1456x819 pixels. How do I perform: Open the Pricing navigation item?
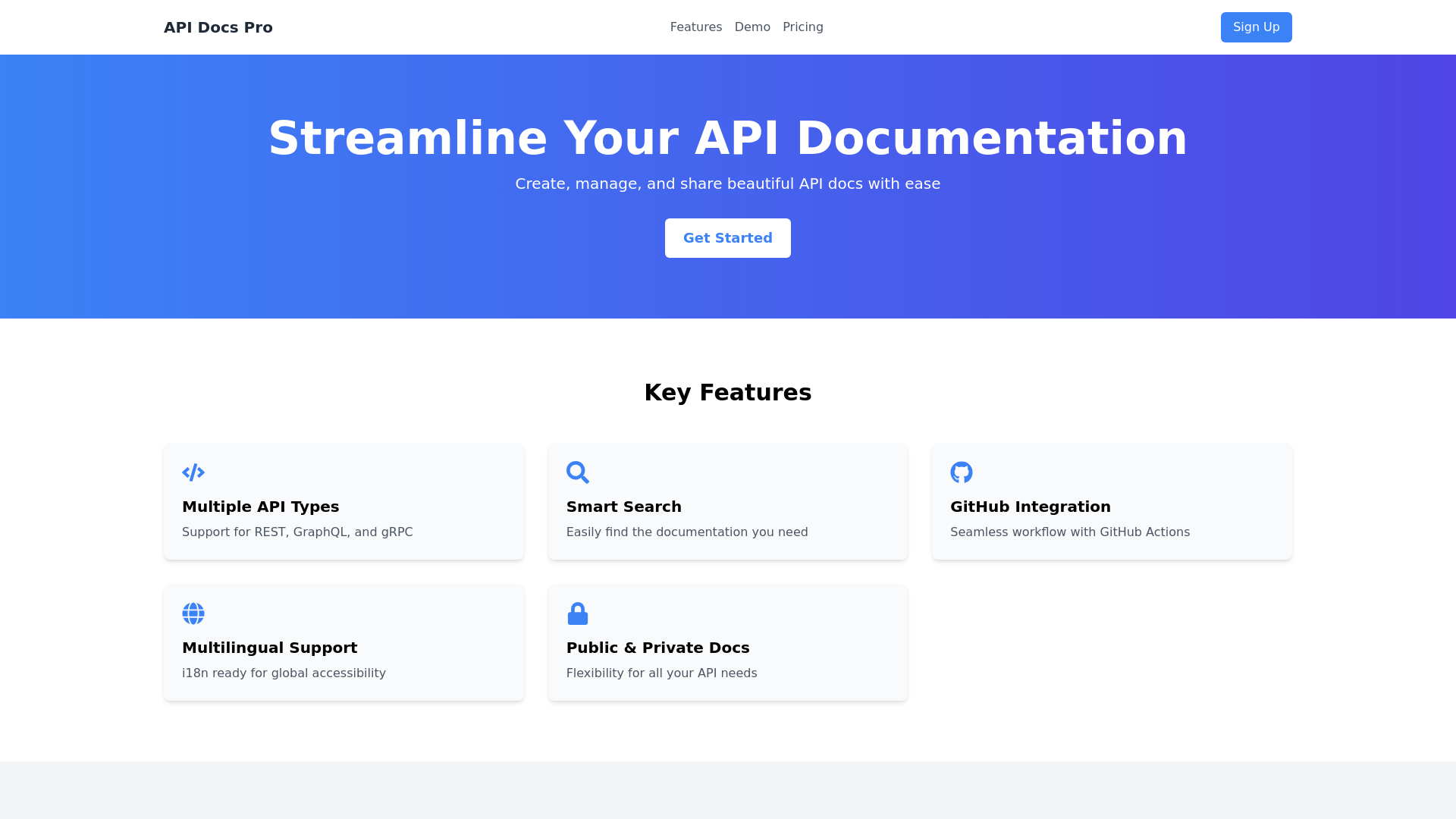point(803,27)
